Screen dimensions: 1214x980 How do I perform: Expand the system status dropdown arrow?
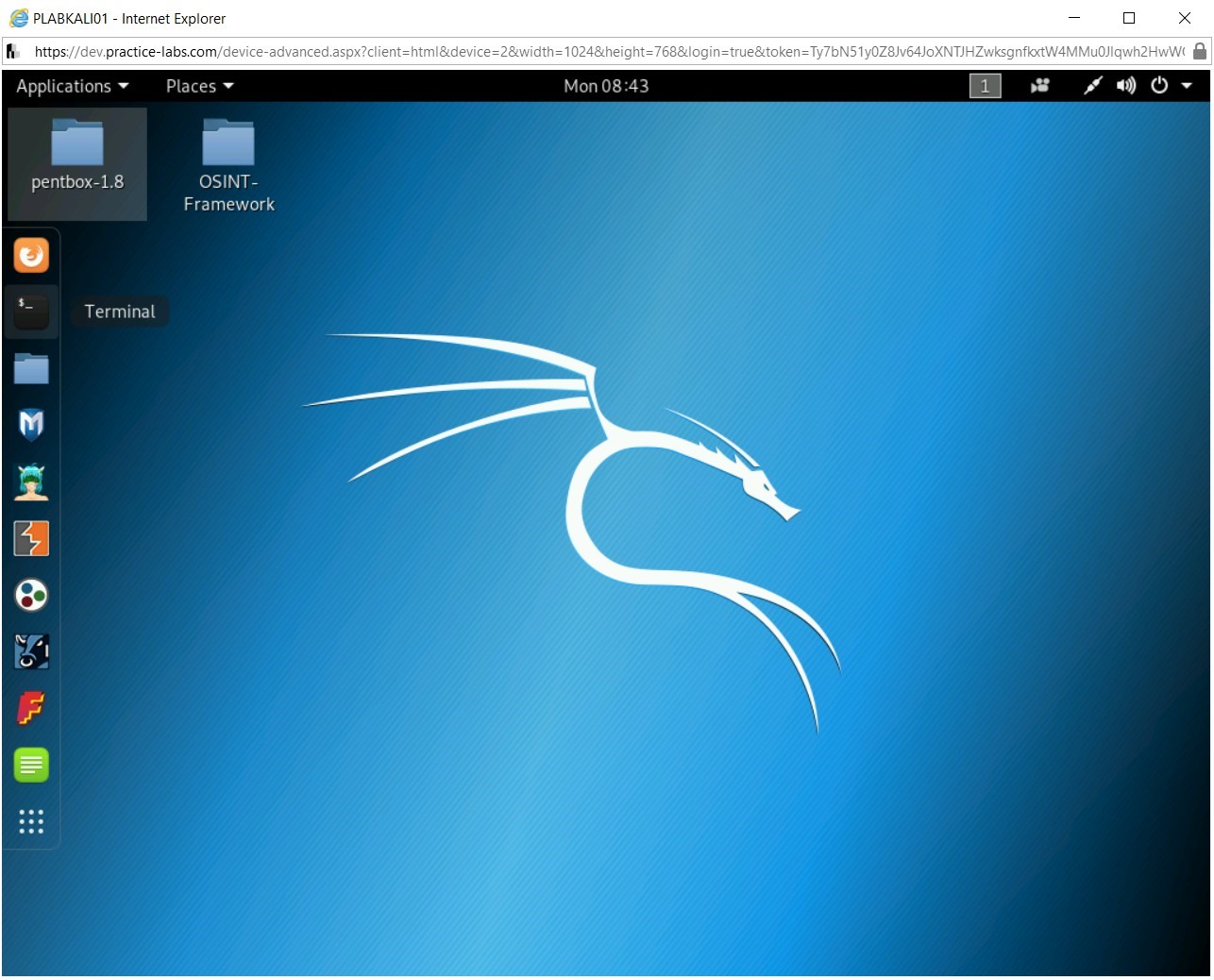[1188, 86]
